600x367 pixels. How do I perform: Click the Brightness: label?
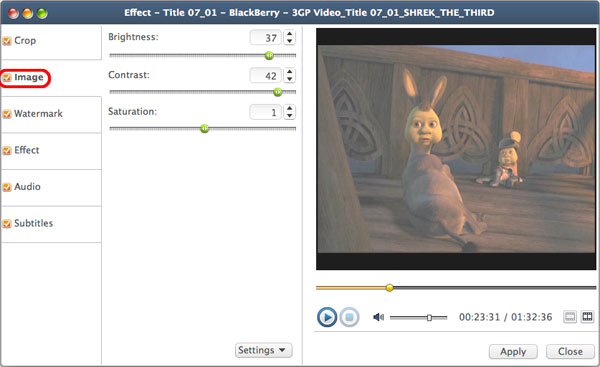coord(133,37)
